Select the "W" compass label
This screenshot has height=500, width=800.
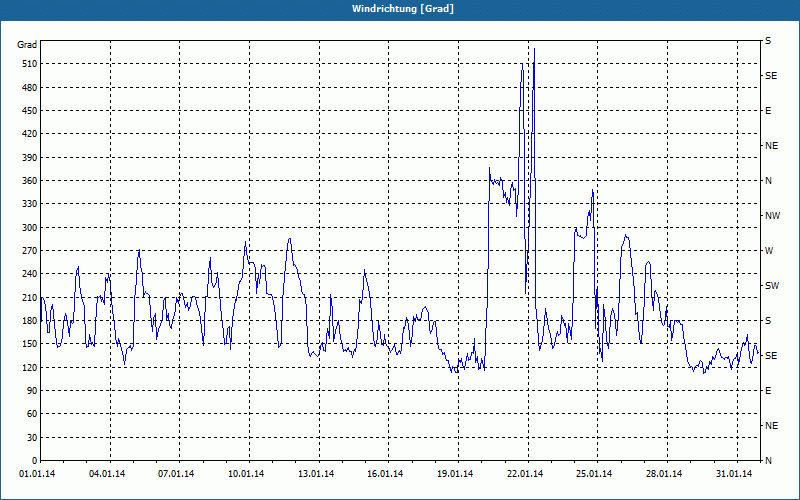click(x=769, y=251)
